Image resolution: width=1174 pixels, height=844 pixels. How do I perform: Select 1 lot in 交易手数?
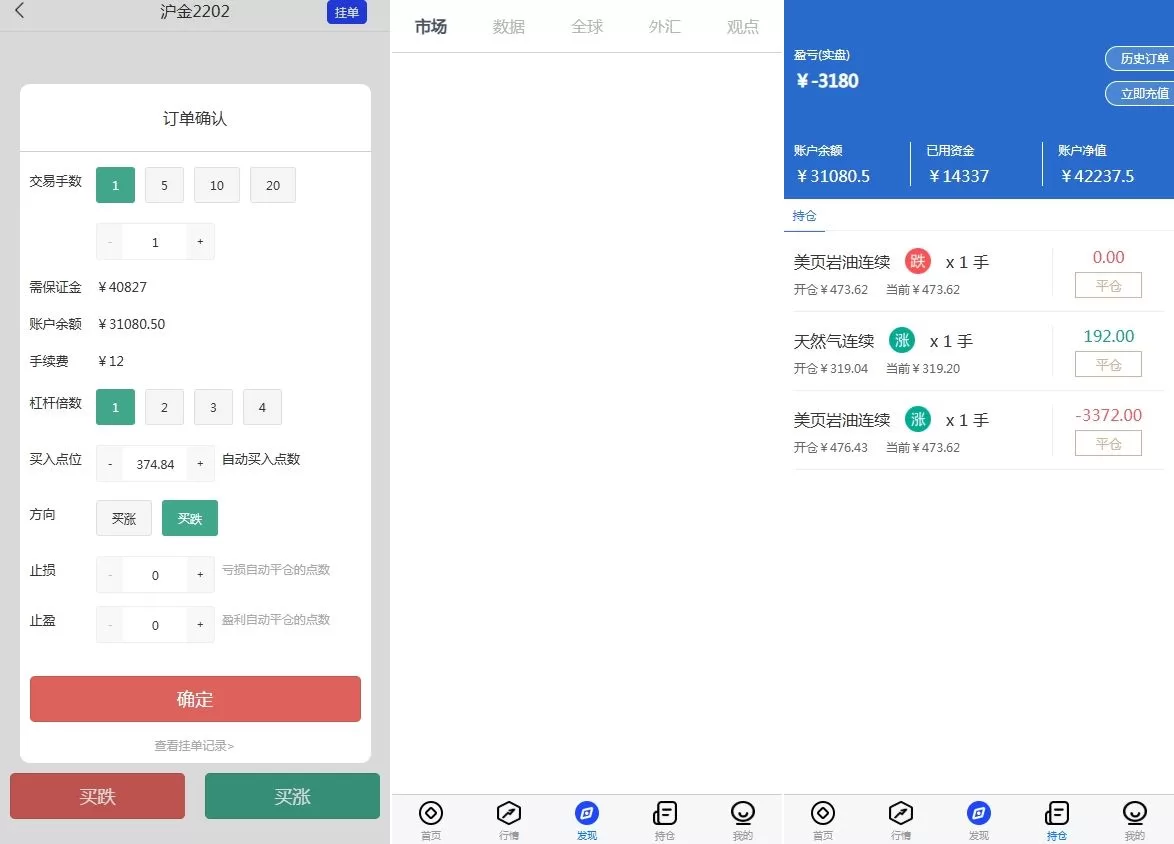tap(115, 185)
